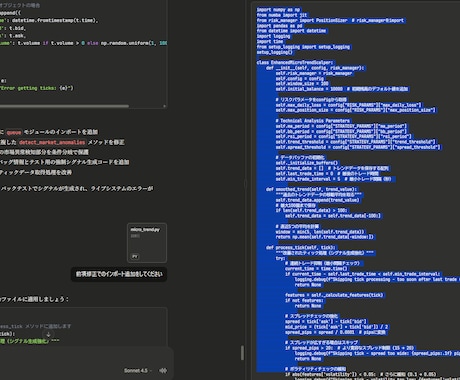This screenshot has height=380, width=460.
Task: Click the line 'import logging' in the code panel
Action: (x=273, y=36)
